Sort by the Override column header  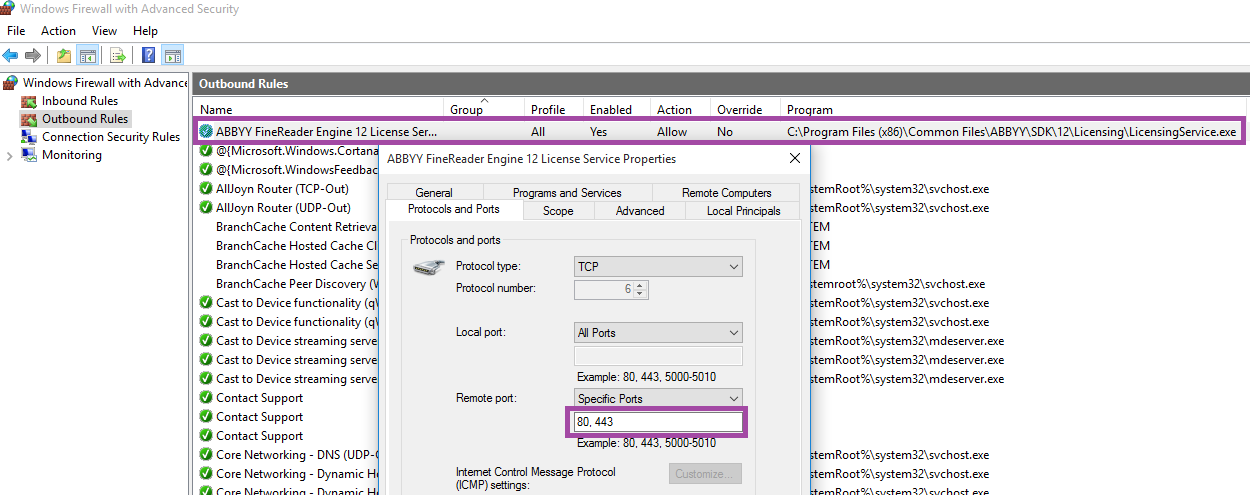tap(746, 110)
